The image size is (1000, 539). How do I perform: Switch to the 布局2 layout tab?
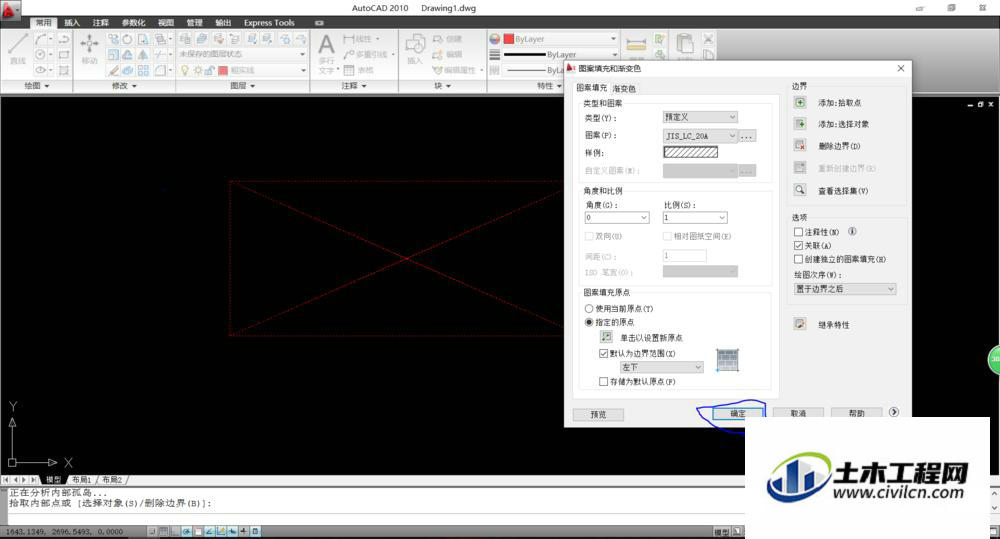pos(112,480)
